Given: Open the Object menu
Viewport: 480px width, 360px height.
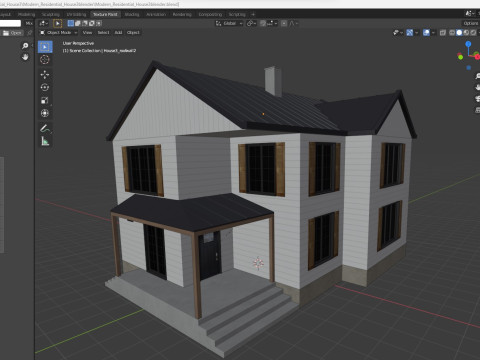Looking at the screenshot, I should [x=133, y=33].
